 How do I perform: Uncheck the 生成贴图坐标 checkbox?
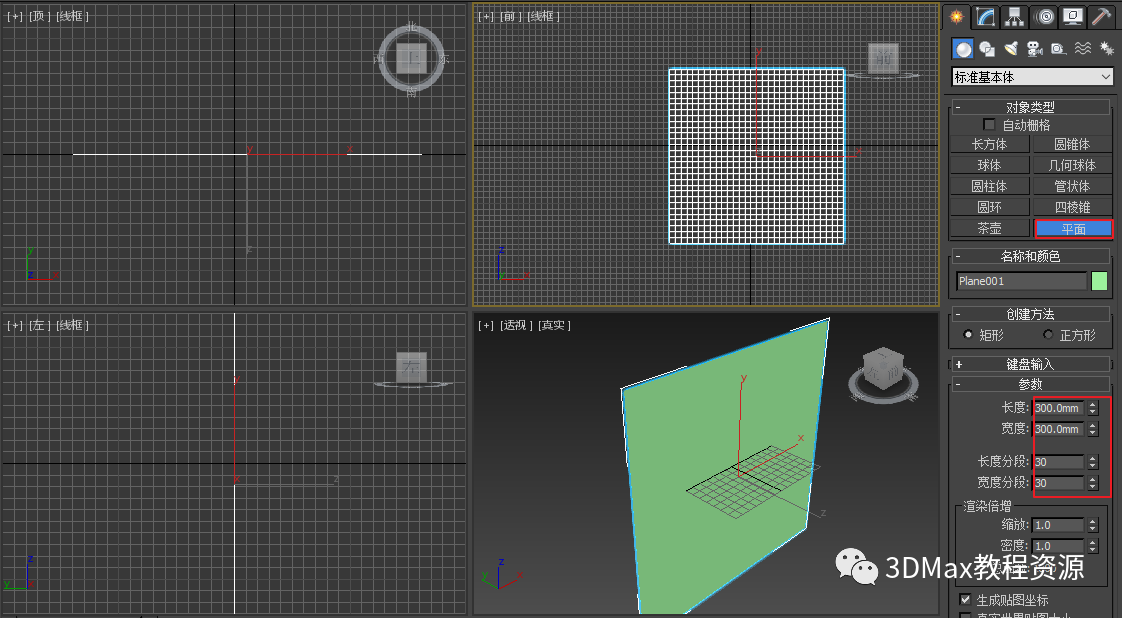coord(965,599)
